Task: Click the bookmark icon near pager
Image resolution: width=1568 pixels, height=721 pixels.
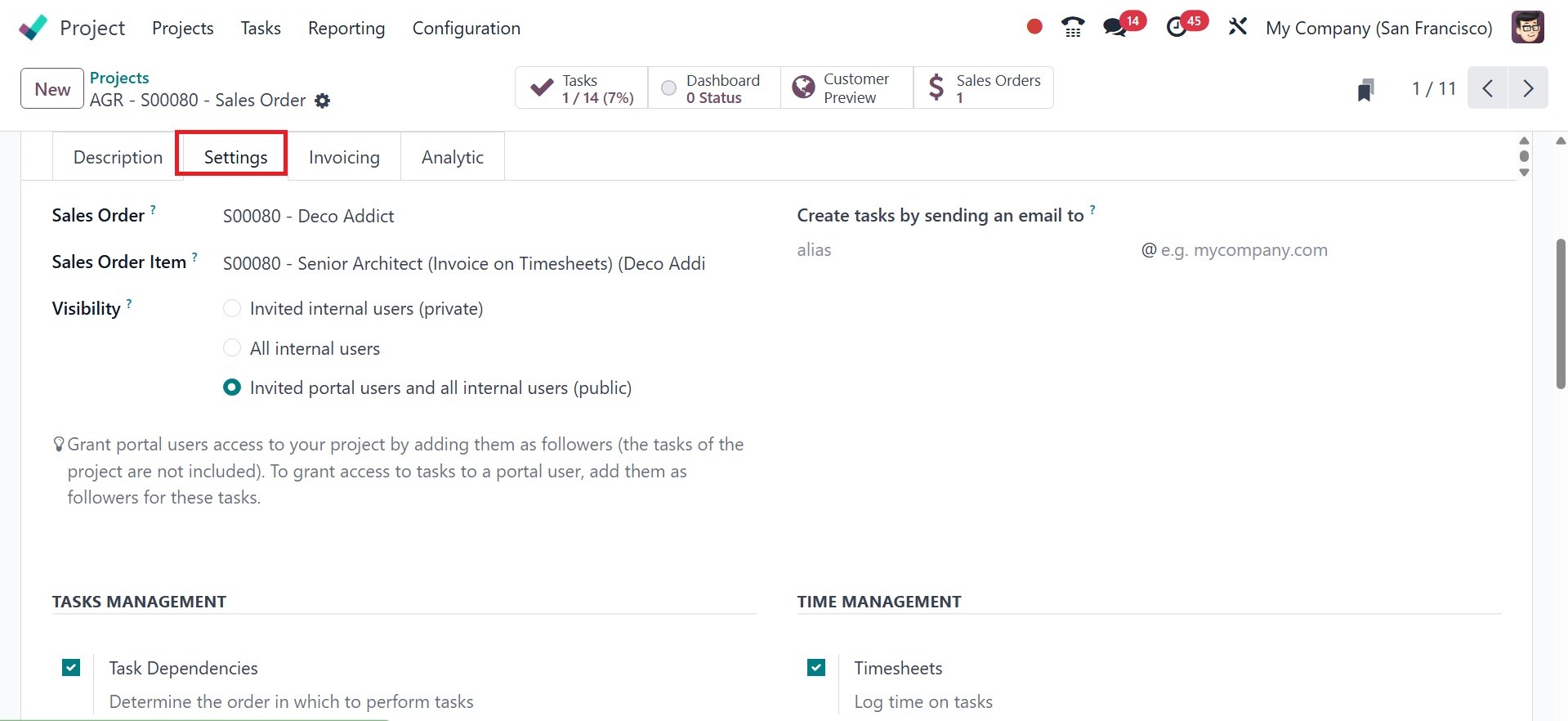Action: 1365,89
